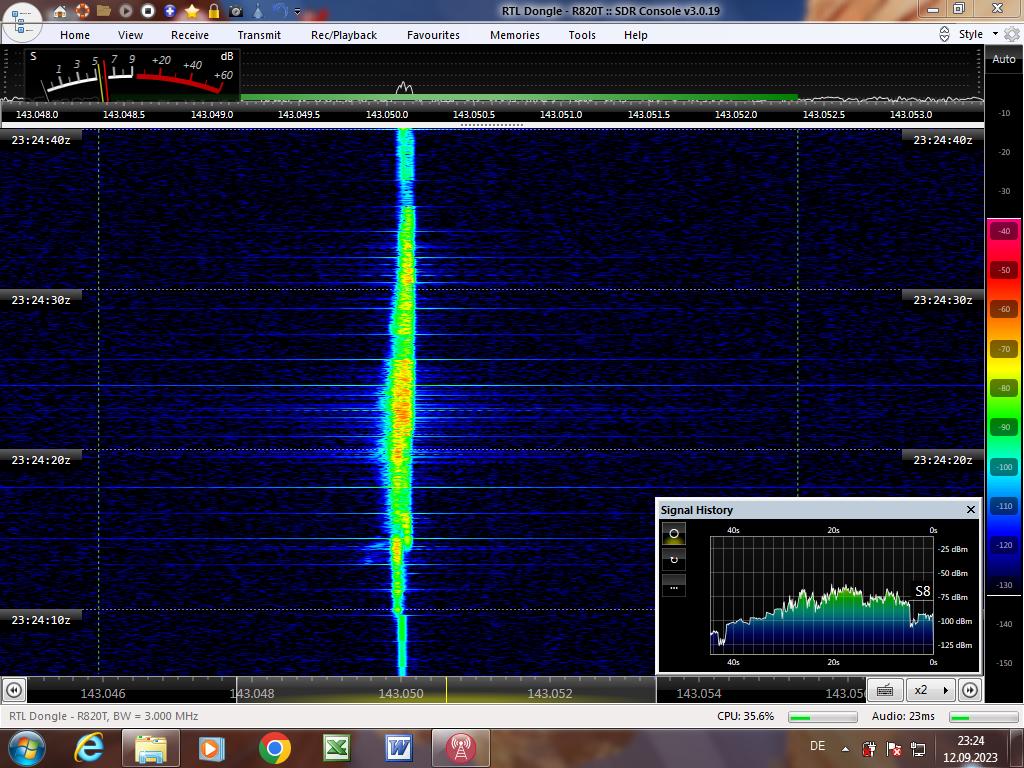
Task: Click the -110 level on color scale
Action: tap(1004, 506)
